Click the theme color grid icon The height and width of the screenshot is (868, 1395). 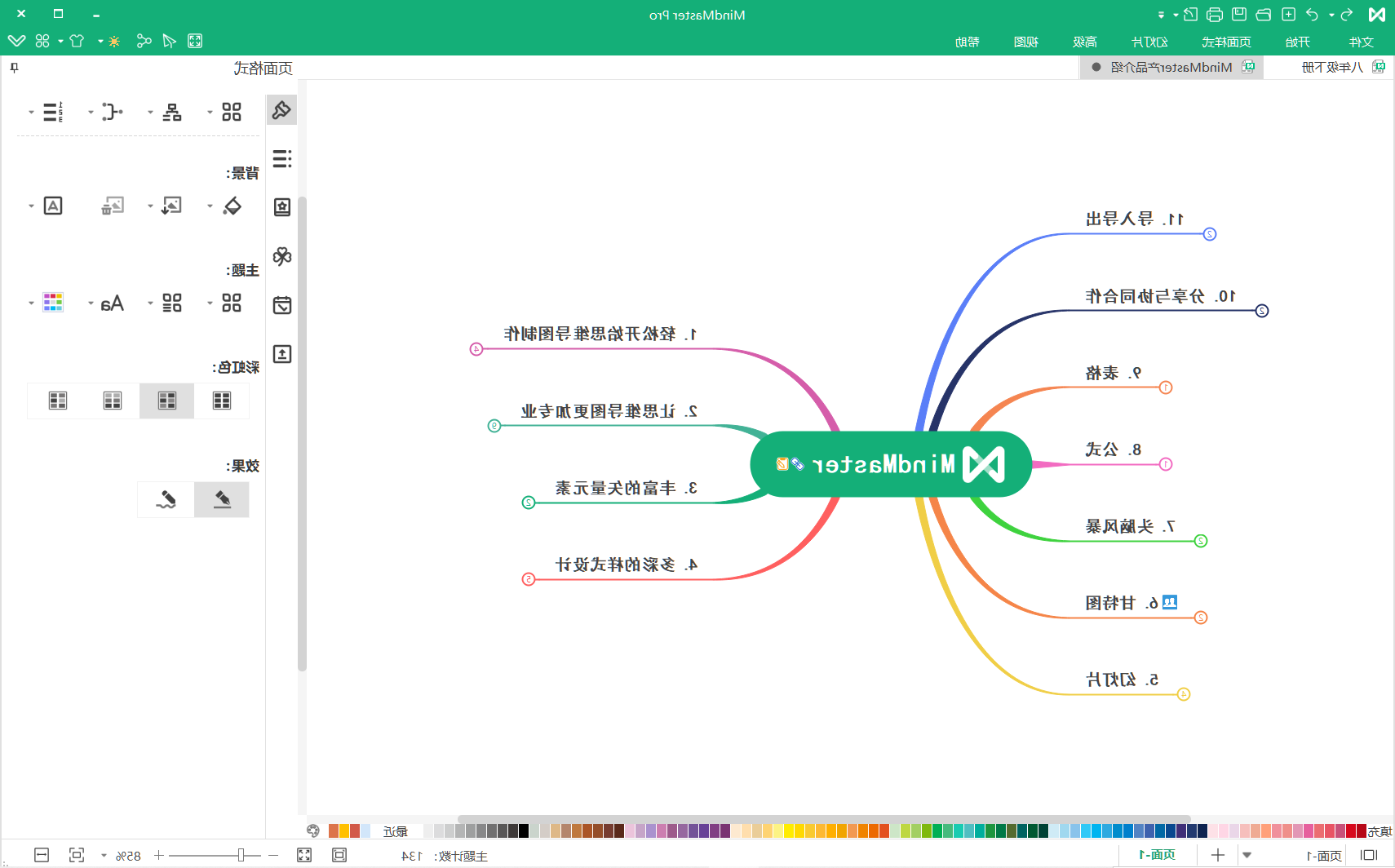coord(53,303)
